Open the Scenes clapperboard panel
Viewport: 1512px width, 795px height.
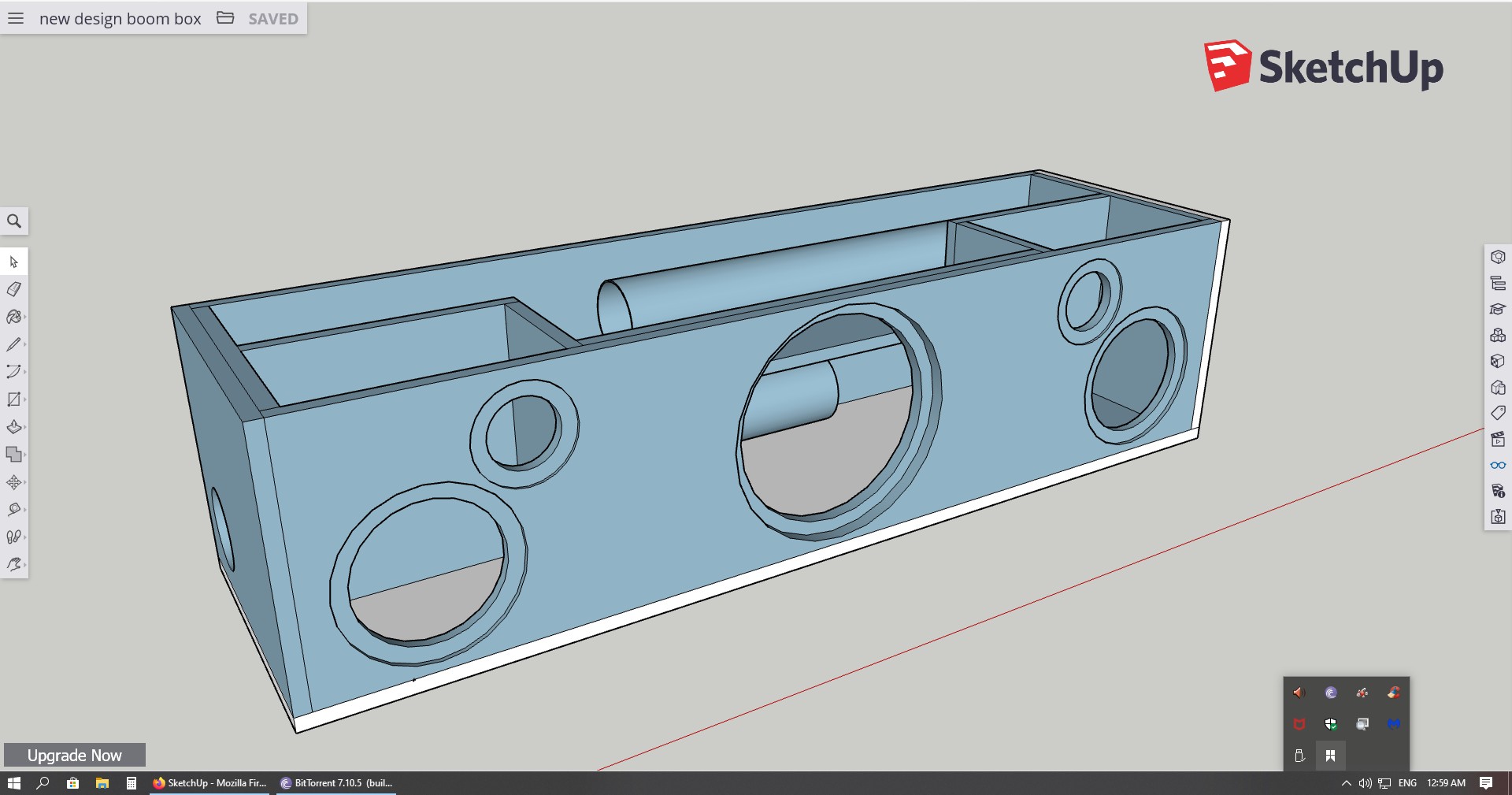point(1498,439)
